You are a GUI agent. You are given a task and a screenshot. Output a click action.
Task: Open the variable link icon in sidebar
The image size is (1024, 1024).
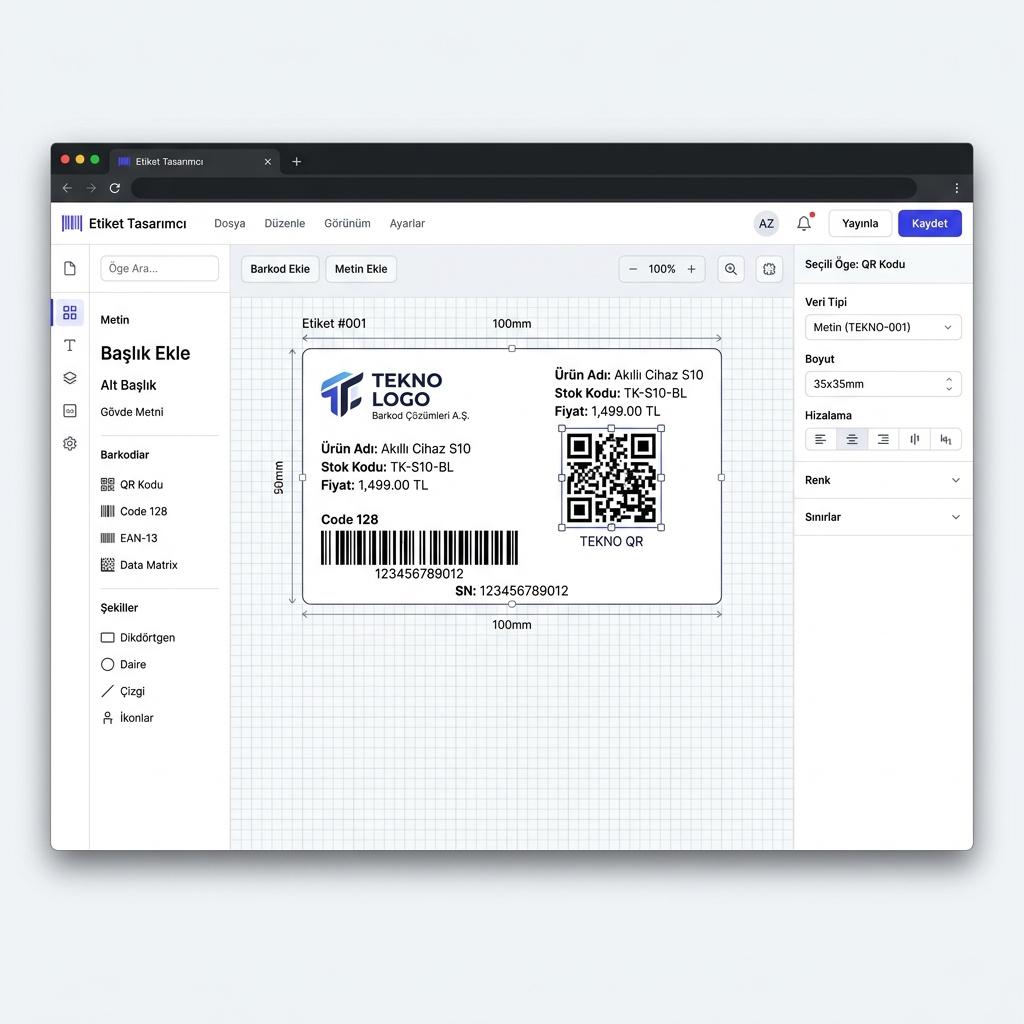70,411
